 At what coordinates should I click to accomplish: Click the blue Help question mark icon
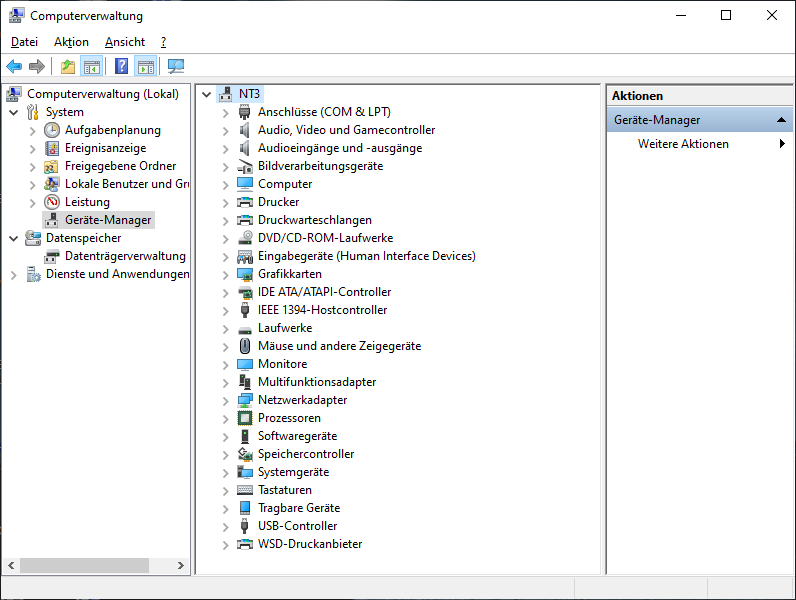coord(121,66)
